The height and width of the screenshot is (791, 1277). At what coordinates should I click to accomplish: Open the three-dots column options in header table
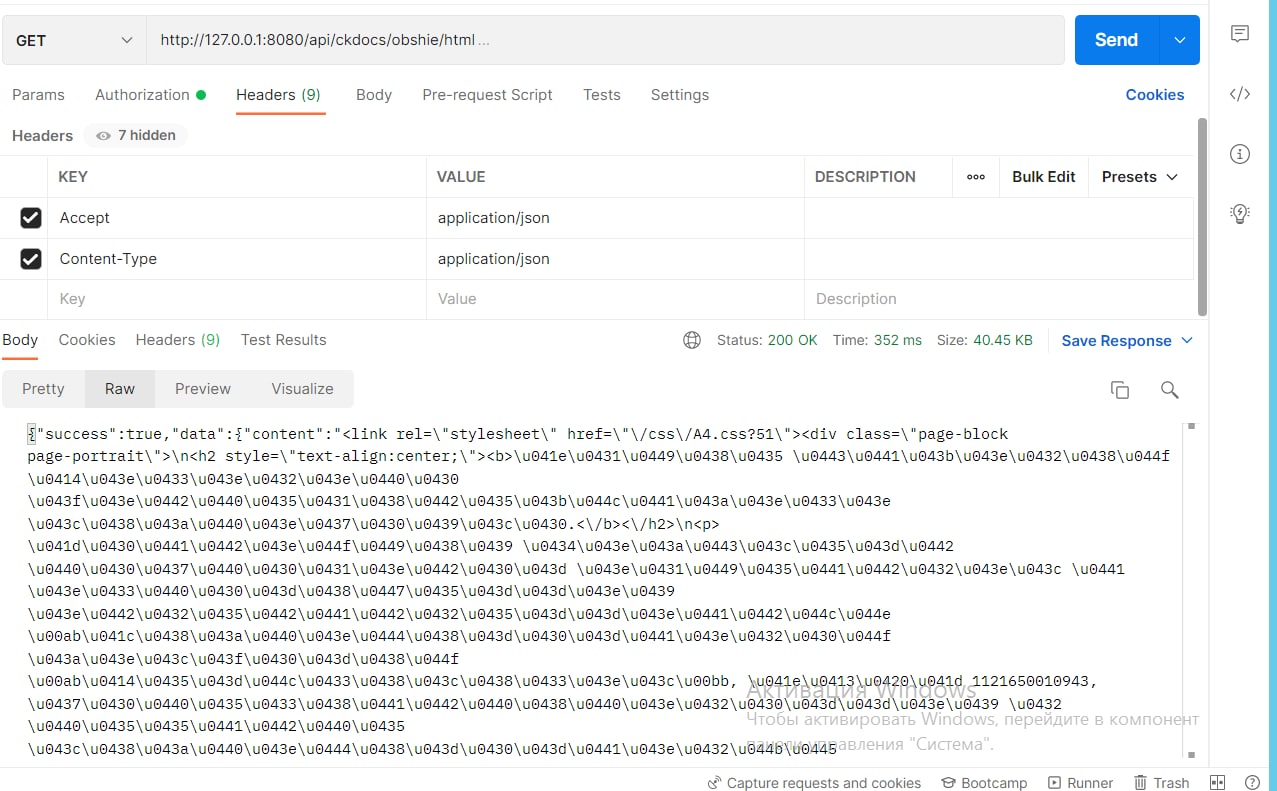pyautogui.click(x=976, y=177)
